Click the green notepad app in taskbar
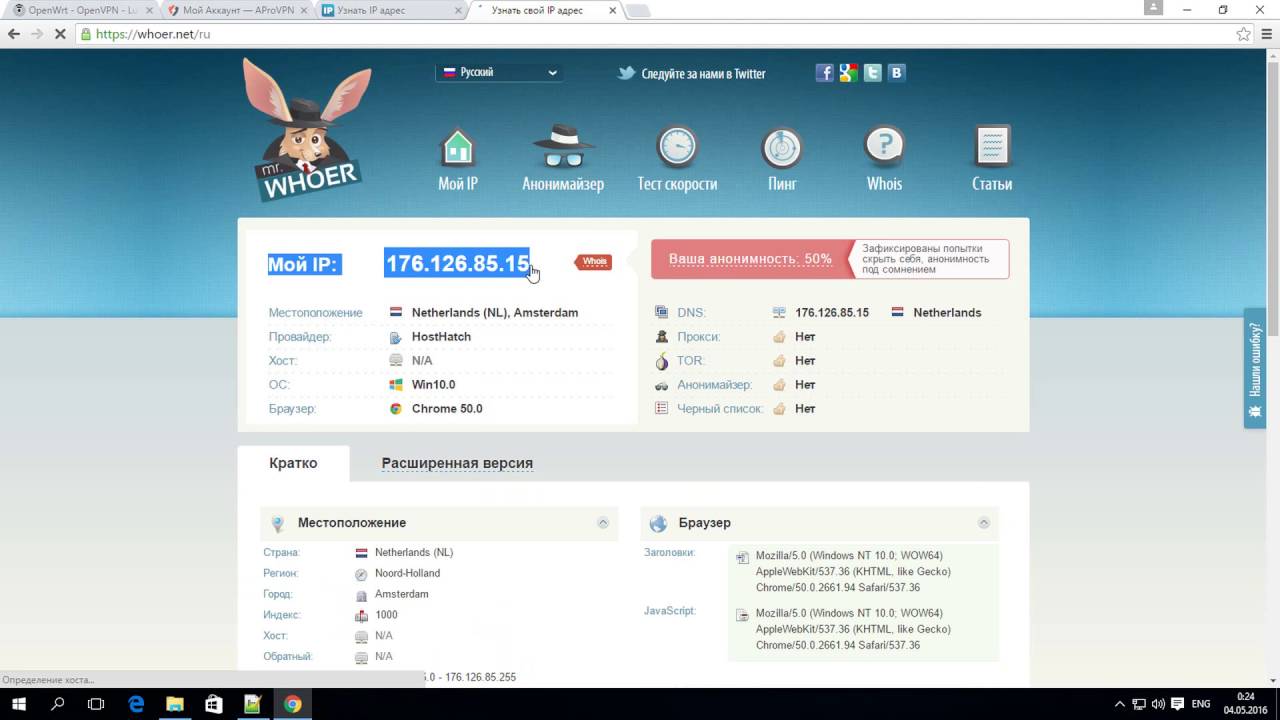Viewport: 1280px width, 720px height. (253, 704)
